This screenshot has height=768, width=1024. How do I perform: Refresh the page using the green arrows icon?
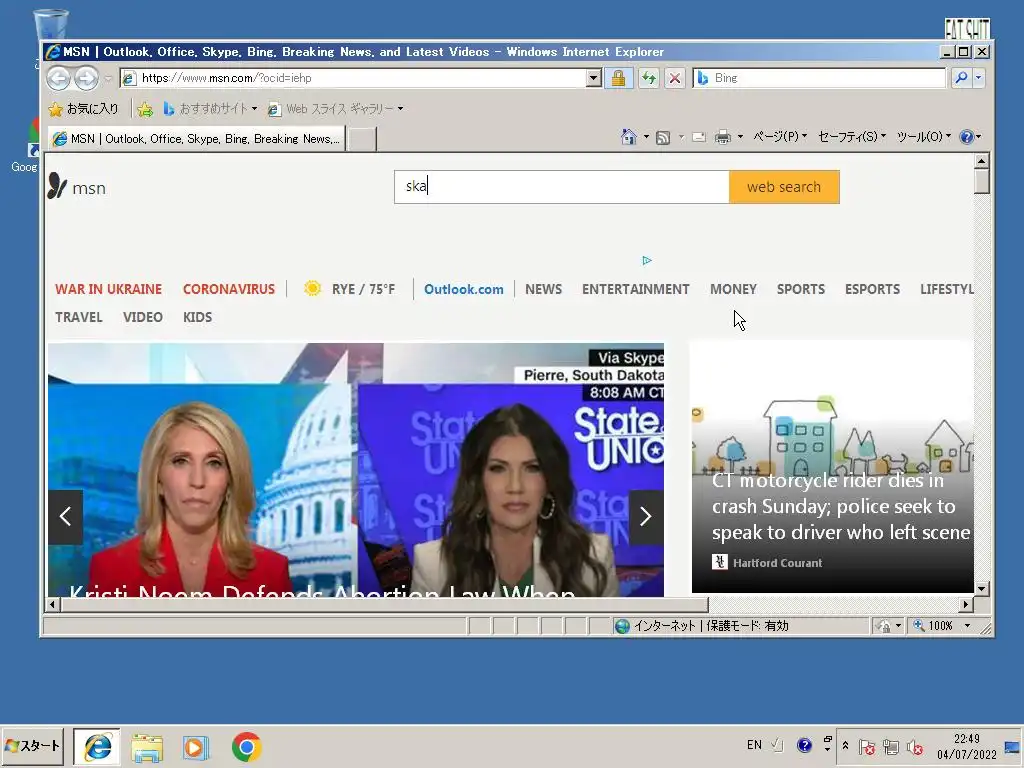(648, 78)
